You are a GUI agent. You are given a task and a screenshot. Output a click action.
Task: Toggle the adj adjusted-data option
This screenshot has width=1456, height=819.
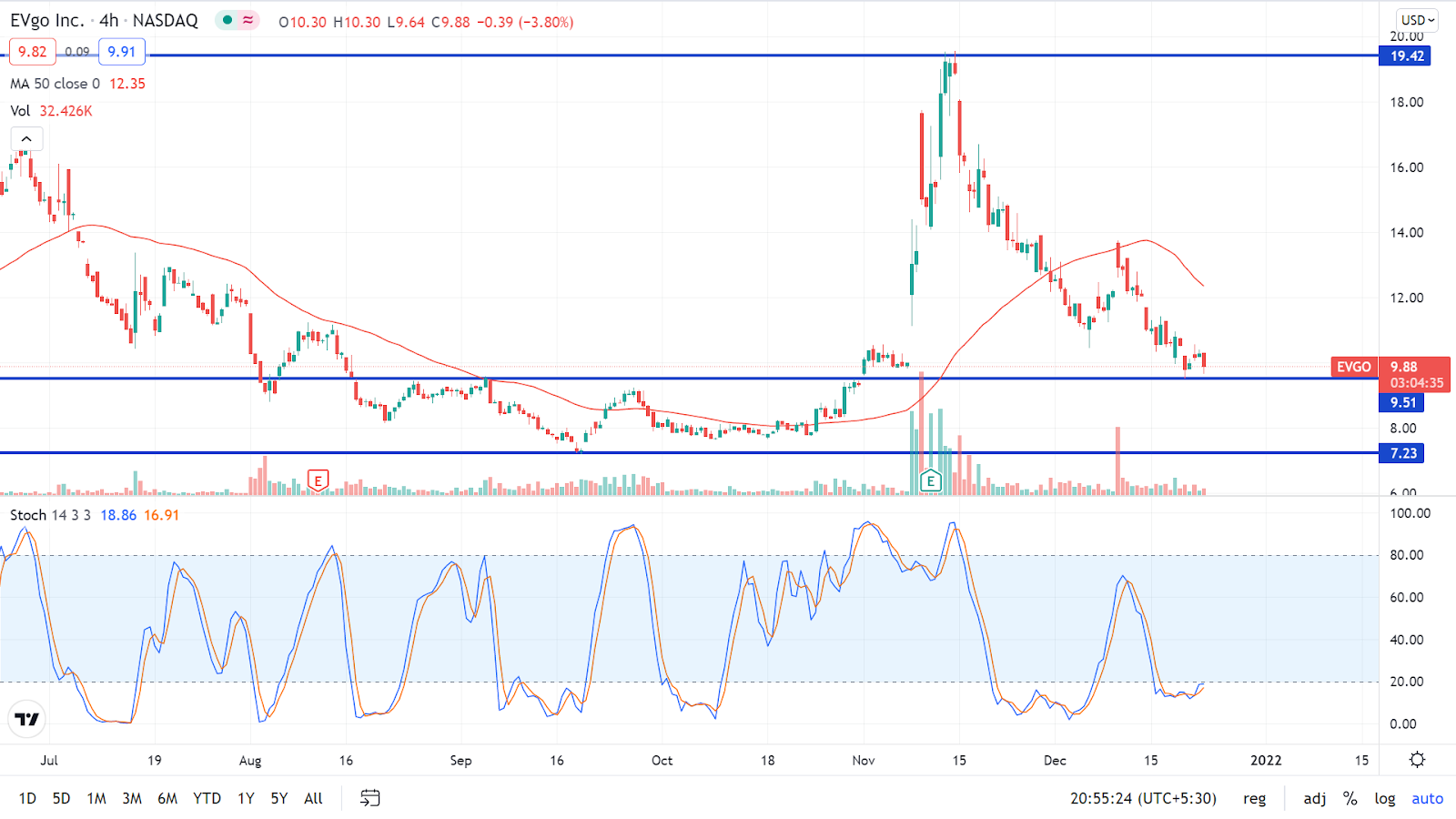point(1314,798)
